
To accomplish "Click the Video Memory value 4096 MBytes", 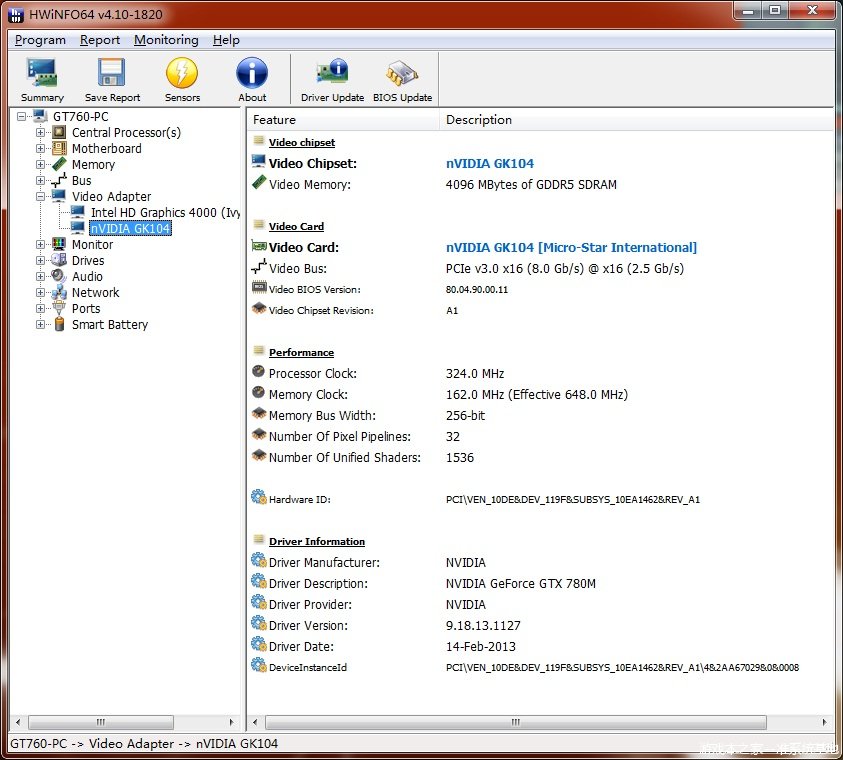I will 531,184.
